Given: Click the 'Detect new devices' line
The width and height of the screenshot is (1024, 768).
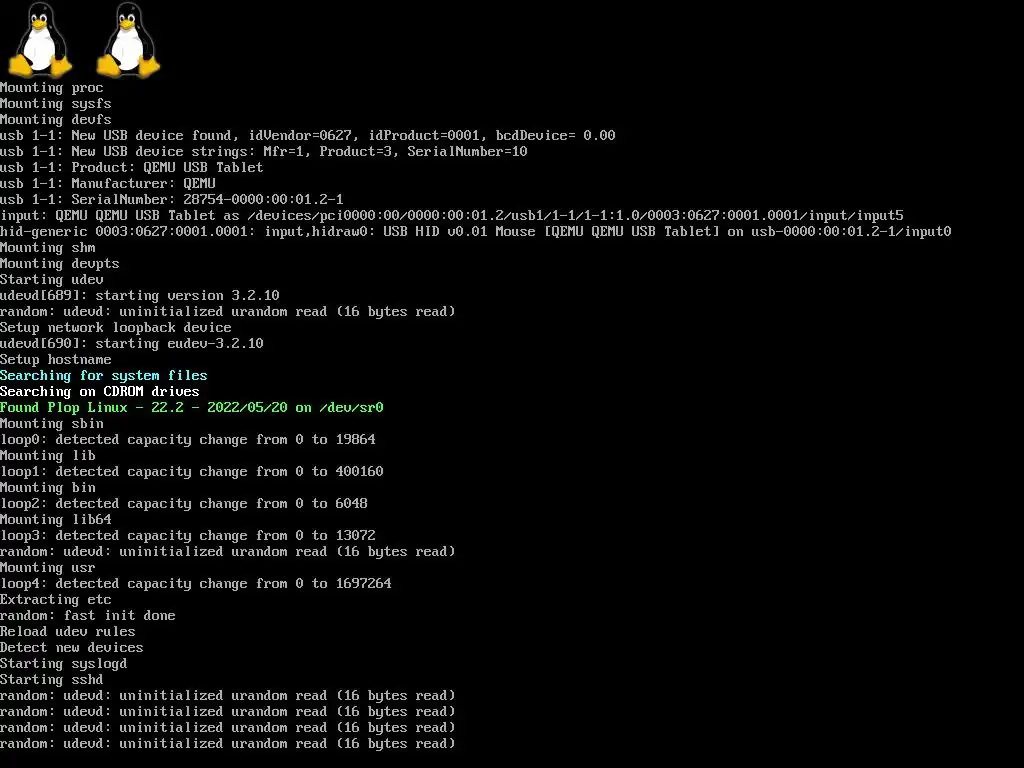Looking at the screenshot, I should pos(72,648).
